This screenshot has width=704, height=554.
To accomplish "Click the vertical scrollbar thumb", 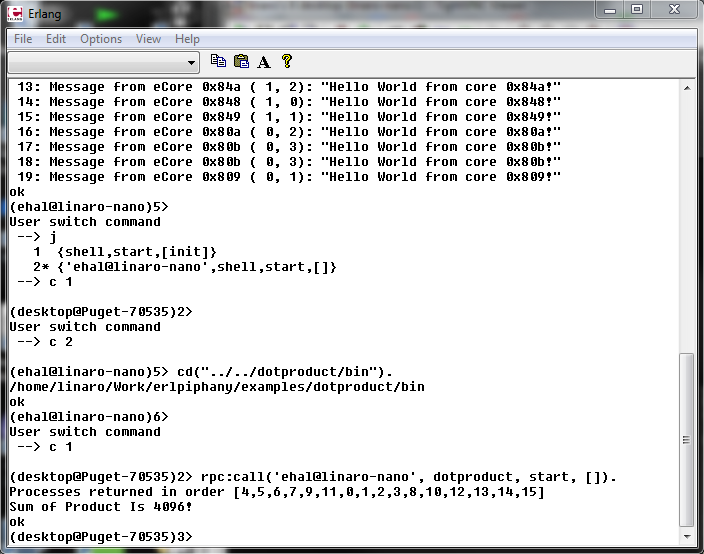I will pyautogui.click(x=686, y=440).
